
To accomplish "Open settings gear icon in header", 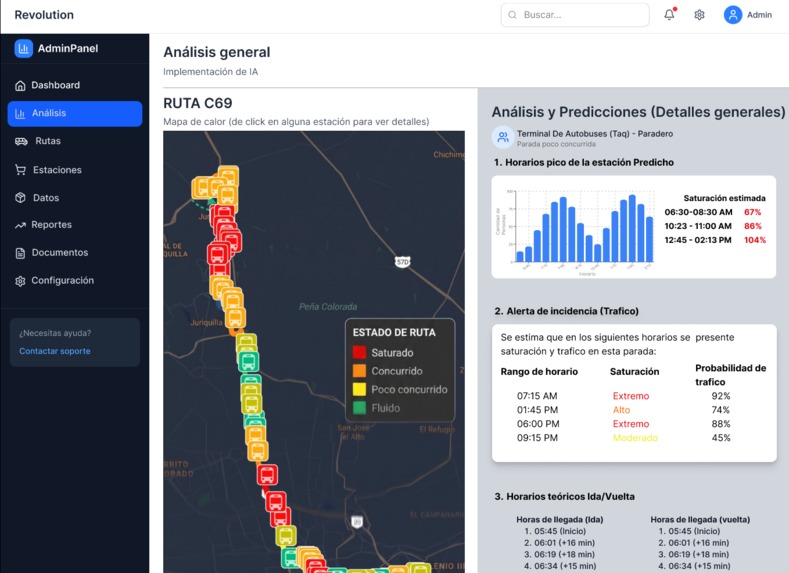I will (x=699, y=15).
